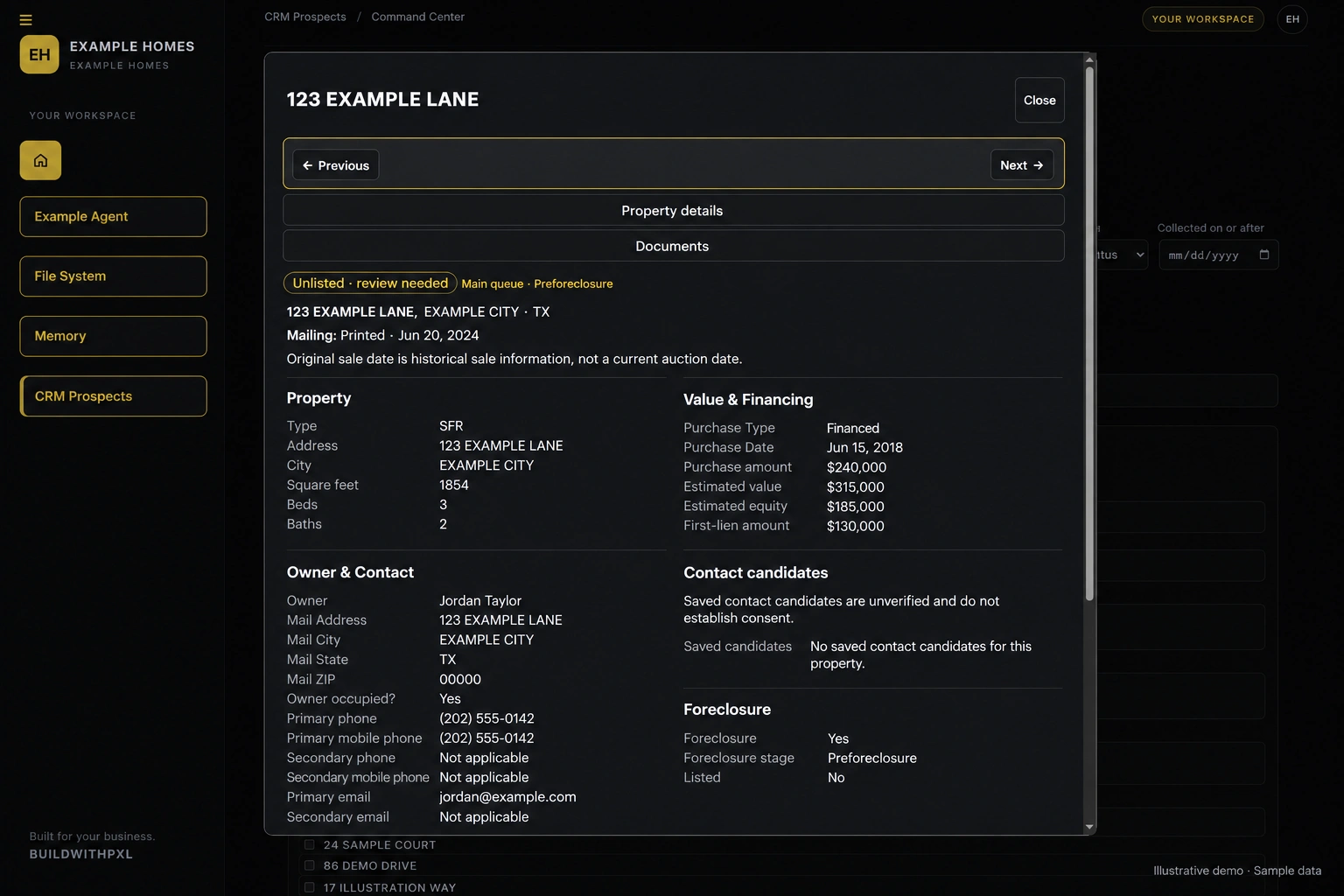Click the Collected on or after date field
This screenshot has height=896, width=1344.
click(x=1218, y=255)
